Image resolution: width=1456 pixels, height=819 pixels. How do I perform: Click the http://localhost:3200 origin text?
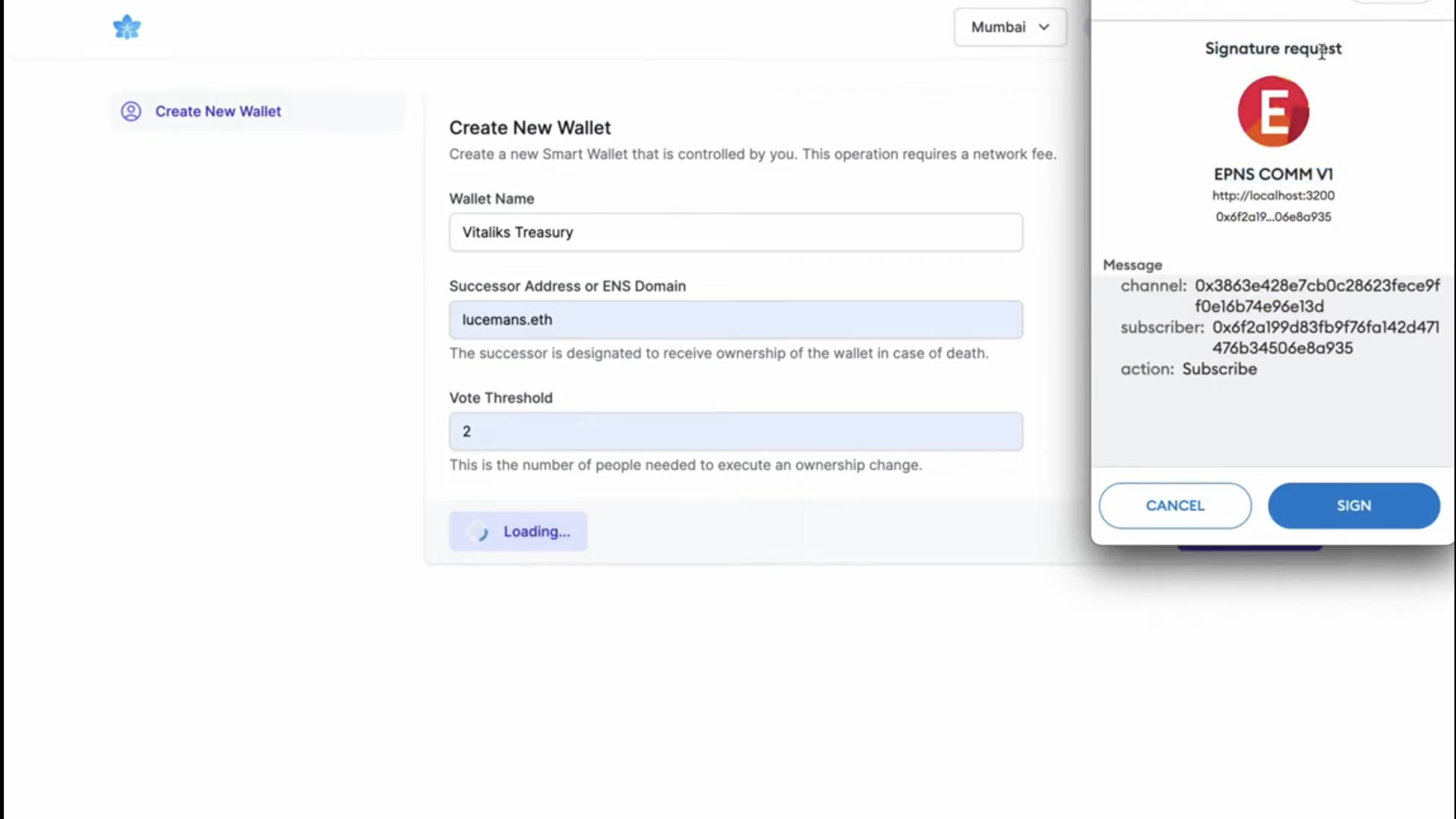coord(1273,196)
